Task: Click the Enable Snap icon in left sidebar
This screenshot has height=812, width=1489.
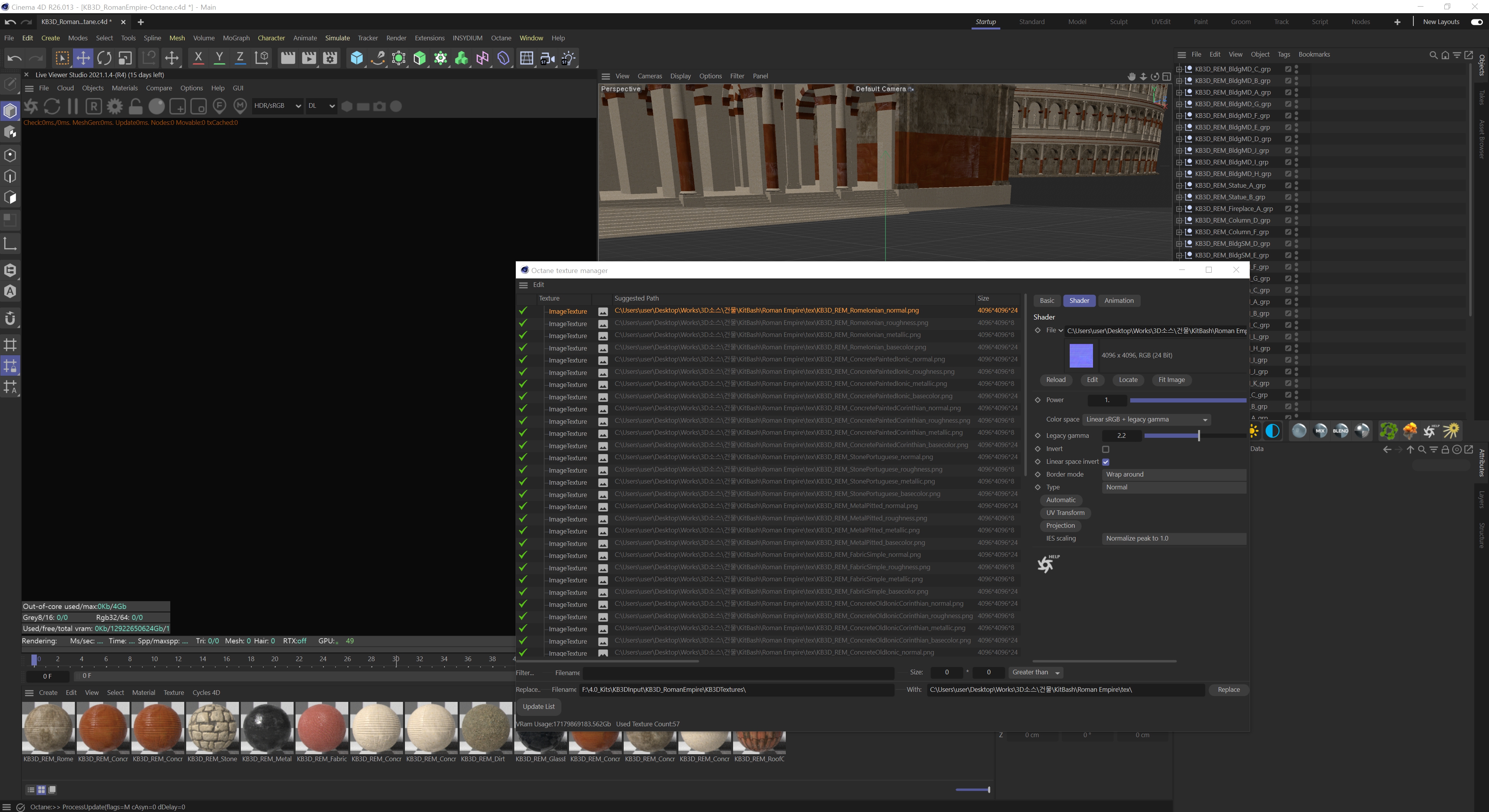Action: 10,318
